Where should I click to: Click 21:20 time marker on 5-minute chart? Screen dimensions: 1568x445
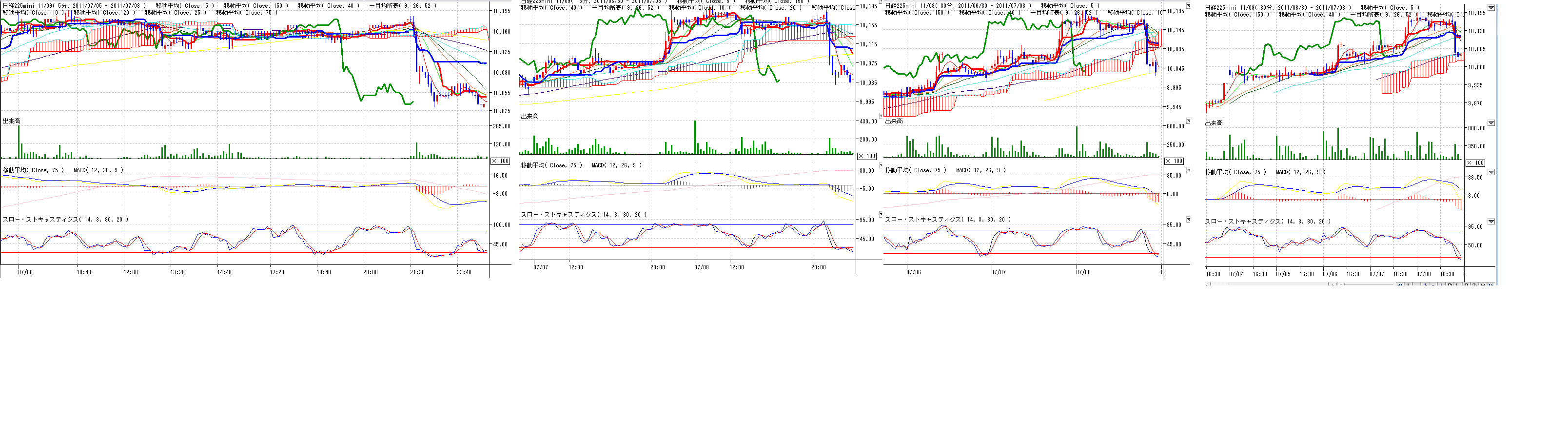click(x=417, y=272)
